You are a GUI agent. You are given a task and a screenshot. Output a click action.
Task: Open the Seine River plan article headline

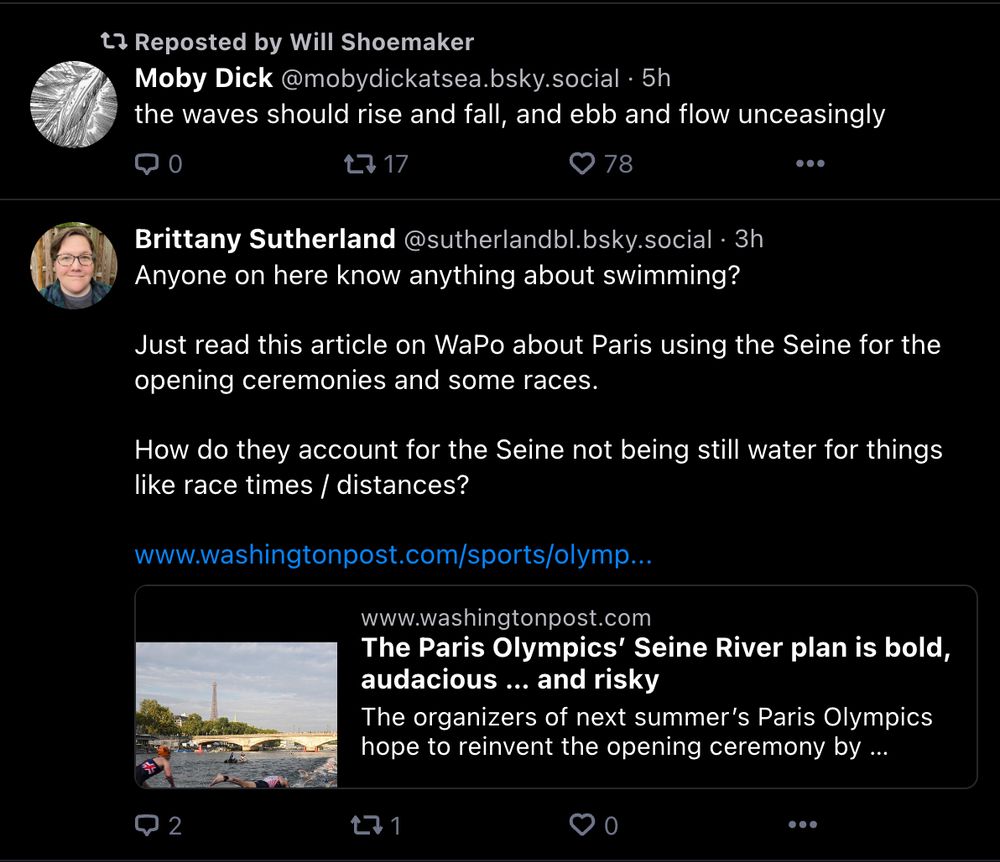tap(655, 663)
